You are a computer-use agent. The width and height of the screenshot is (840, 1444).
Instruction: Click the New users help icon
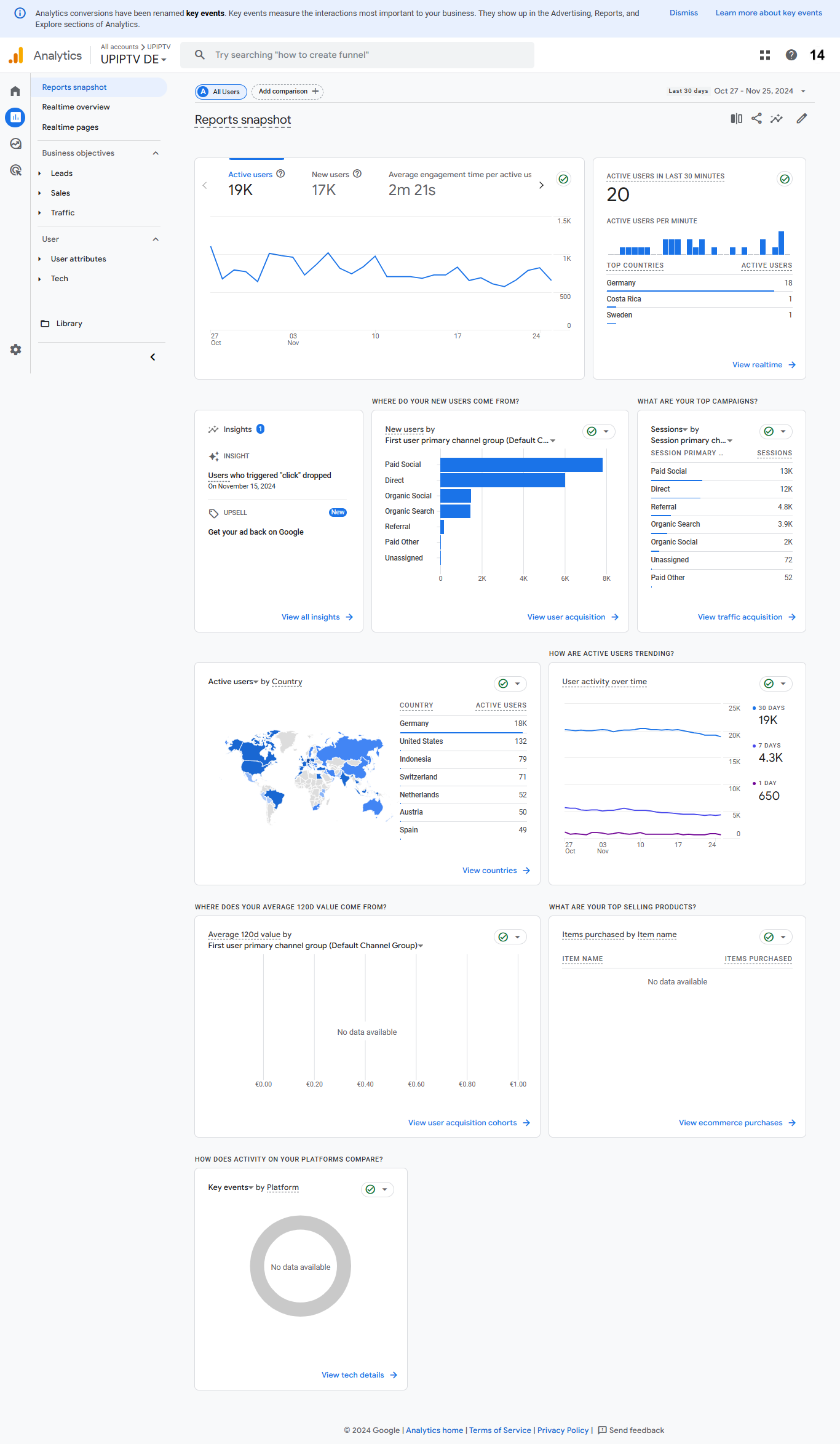coord(357,174)
